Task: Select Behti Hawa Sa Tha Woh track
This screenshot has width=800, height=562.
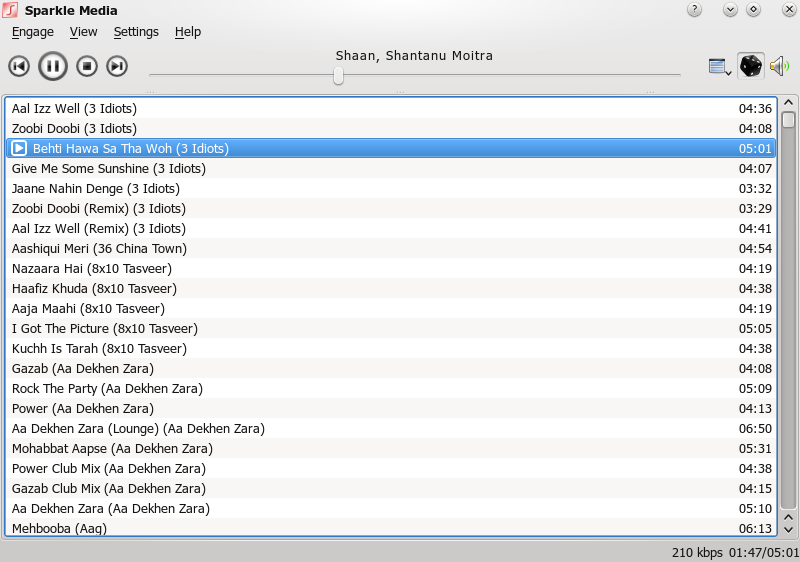Action: (391, 148)
